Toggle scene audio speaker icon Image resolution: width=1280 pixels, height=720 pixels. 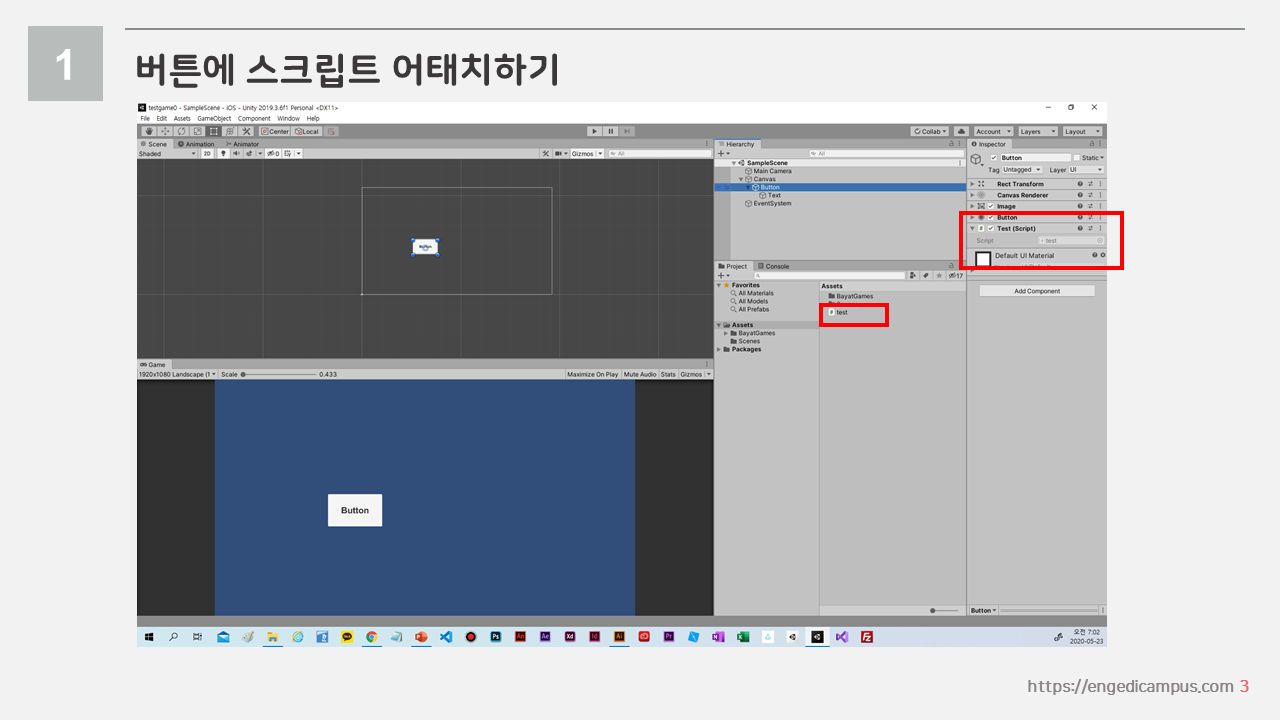pos(236,153)
